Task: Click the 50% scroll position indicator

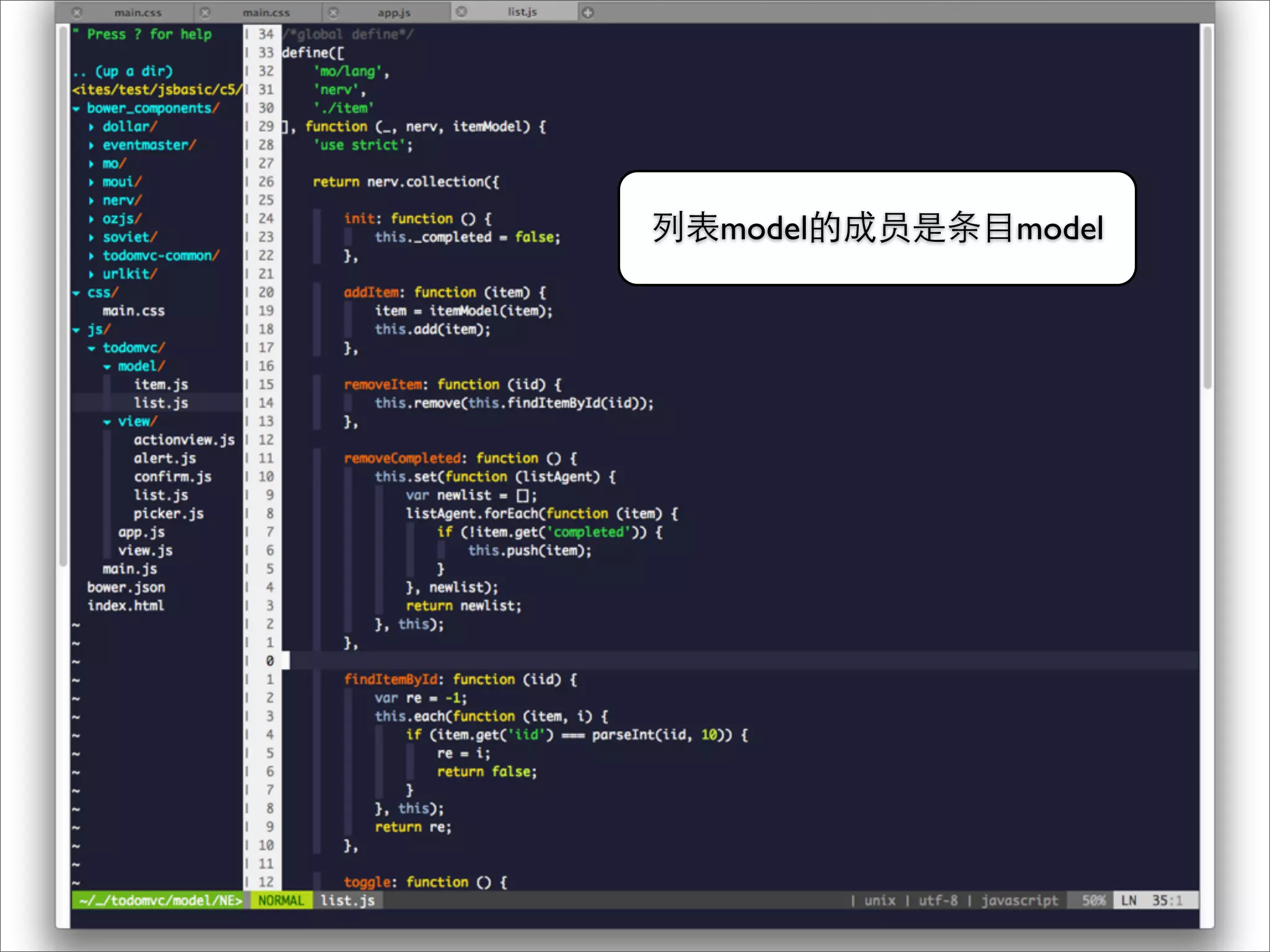Action: (1093, 901)
